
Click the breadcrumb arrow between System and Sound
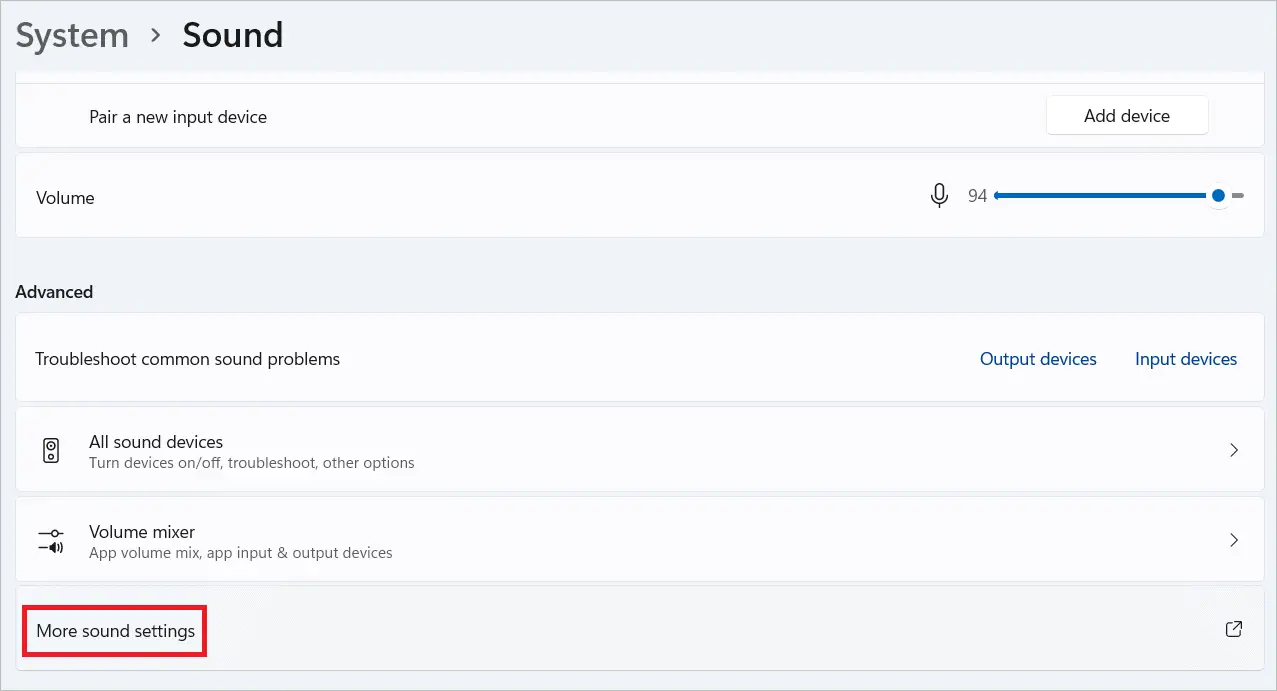point(155,36)
